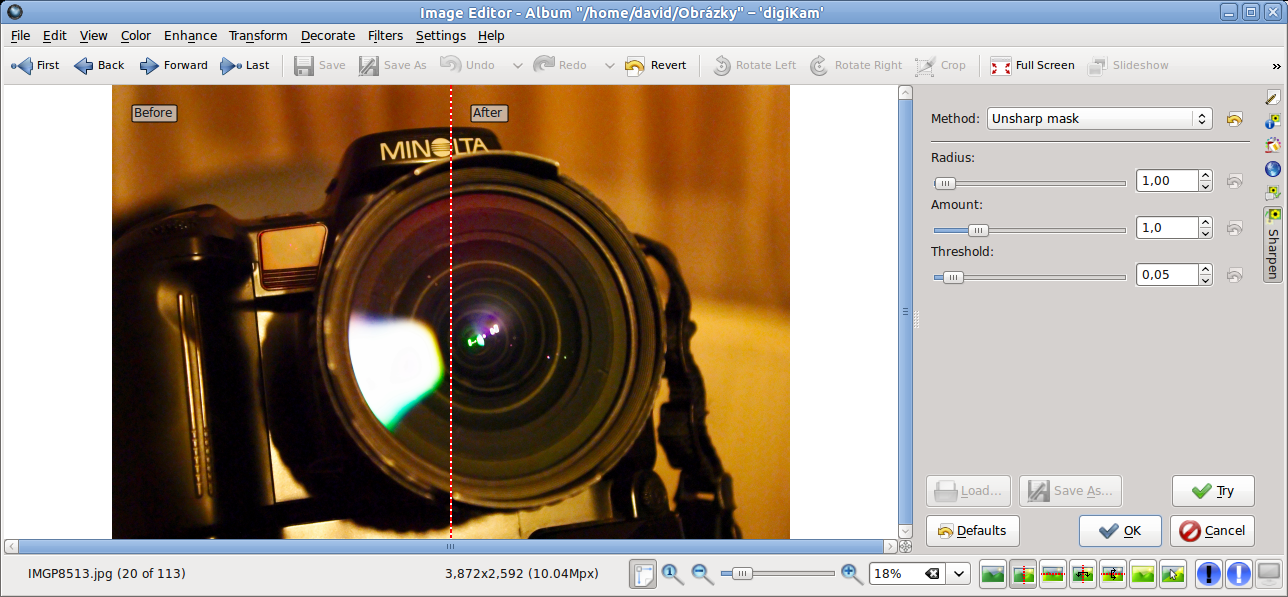Click the Back navigation button

pos(99,65)
